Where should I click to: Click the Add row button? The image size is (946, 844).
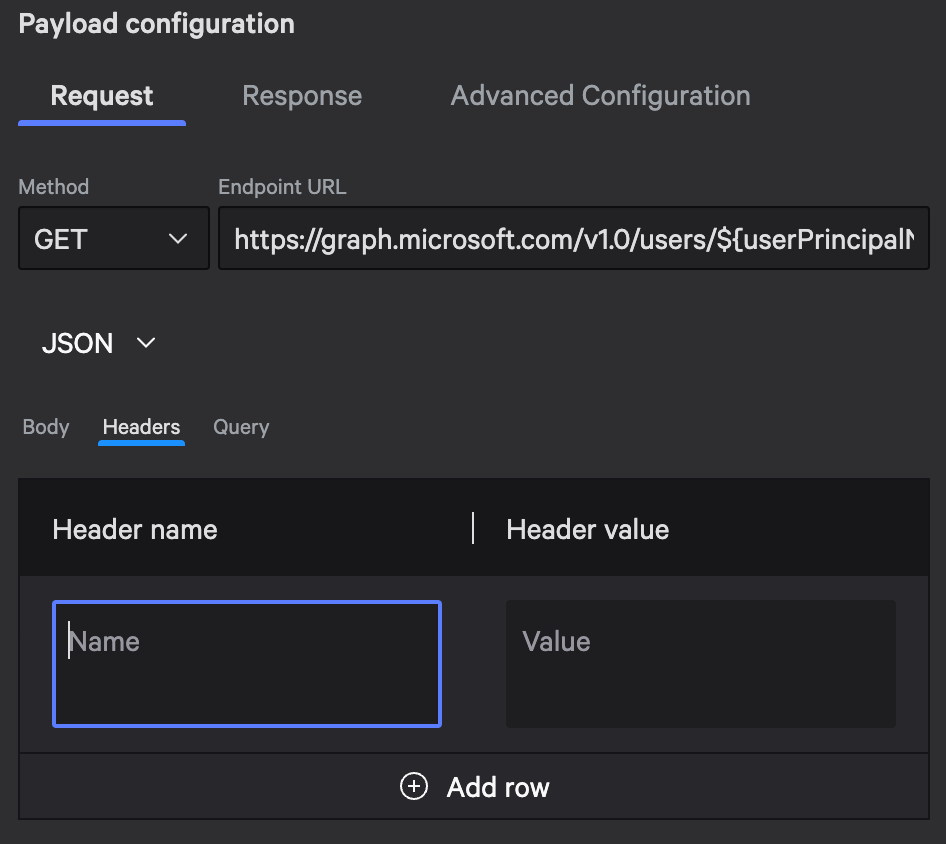click(x=473, y=787)
